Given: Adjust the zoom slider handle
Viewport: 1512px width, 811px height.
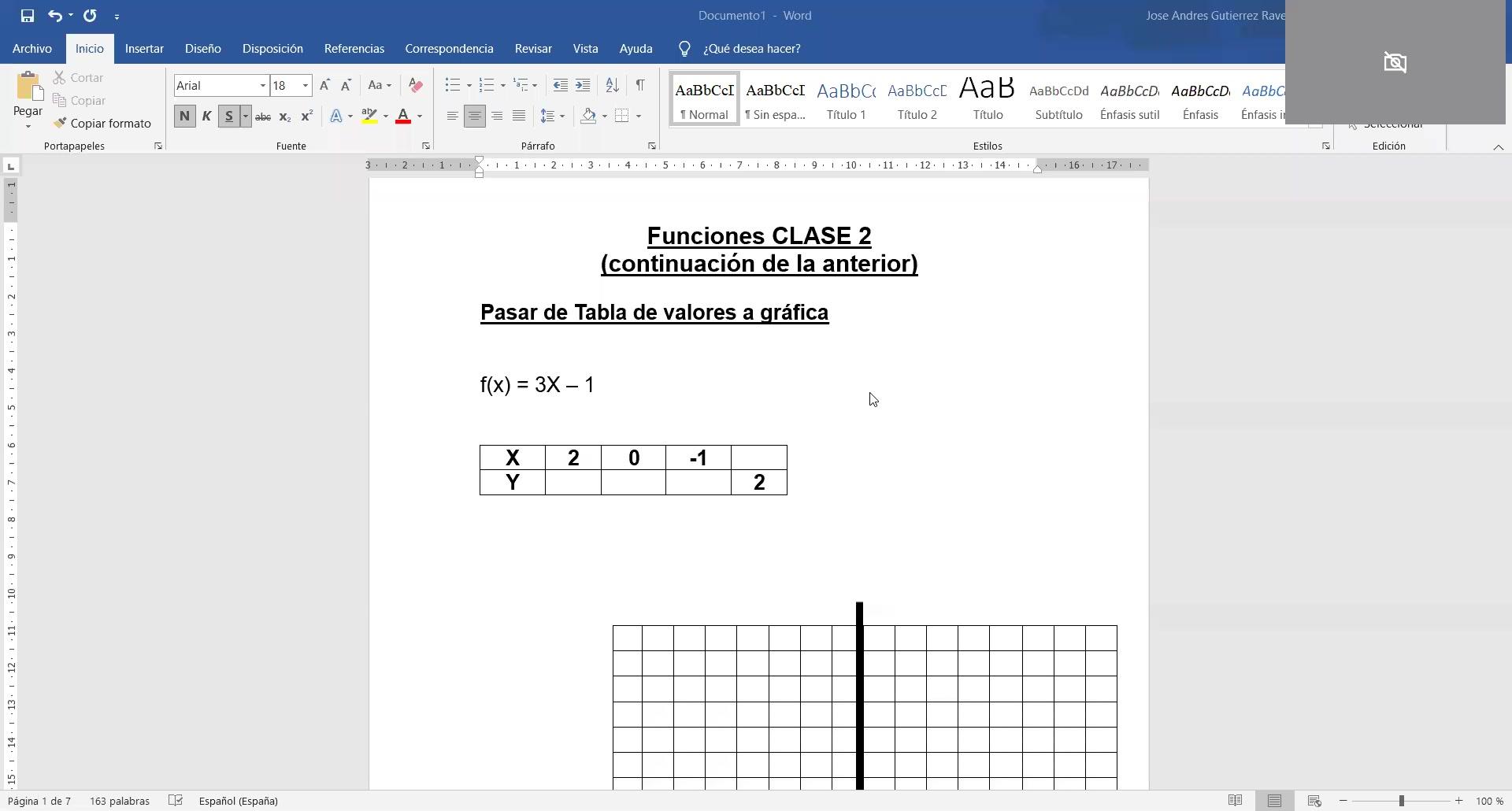Looking at the screenshot, I should [1402, 802].
